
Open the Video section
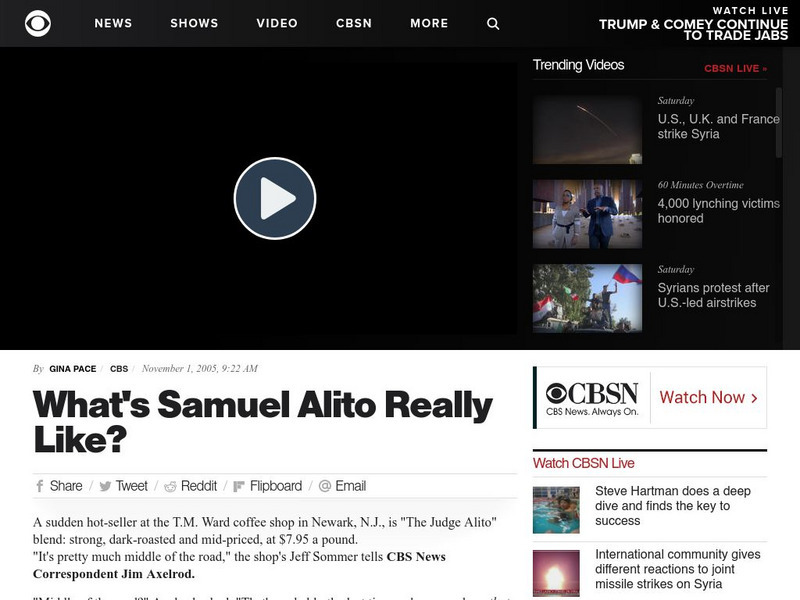pyautogui.click(x=277, y=23)
